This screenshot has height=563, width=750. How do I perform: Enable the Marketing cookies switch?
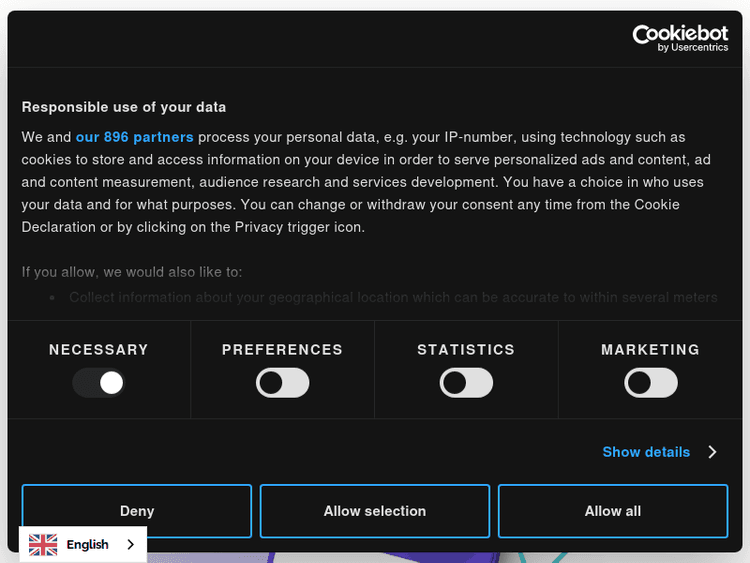pos(650,383)
